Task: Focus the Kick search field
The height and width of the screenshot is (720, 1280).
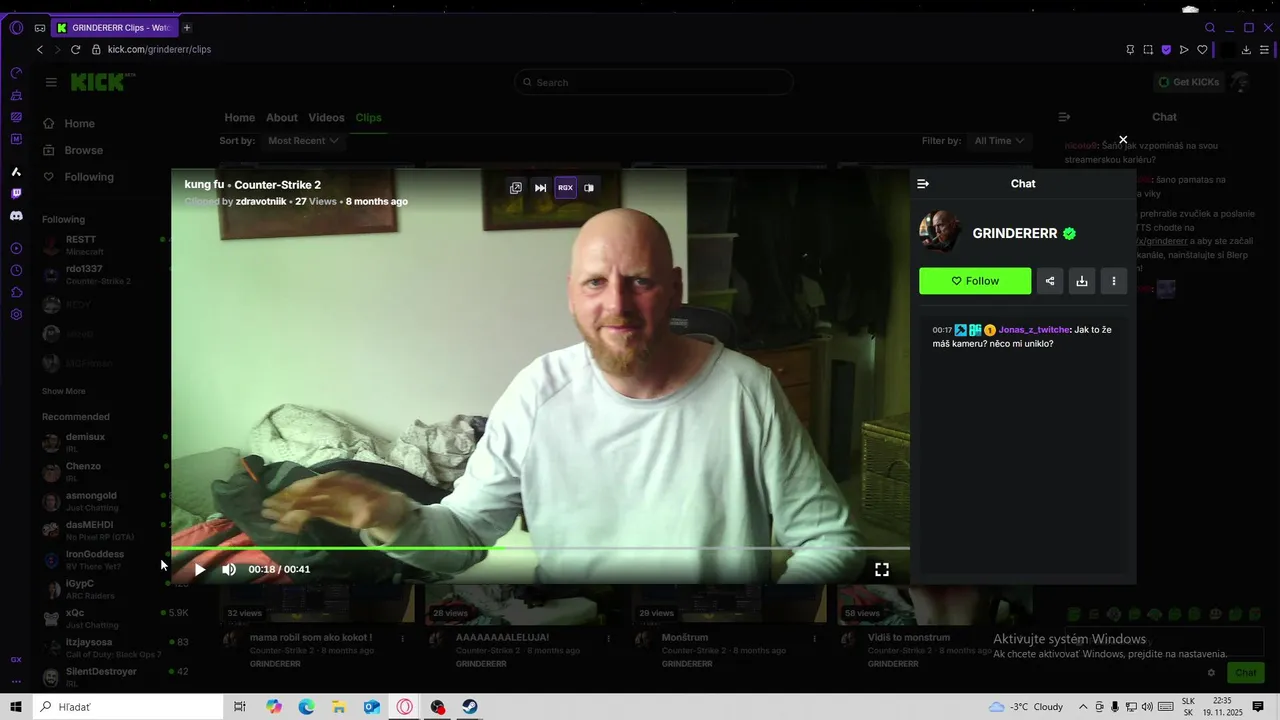Action: click(654, 82)
